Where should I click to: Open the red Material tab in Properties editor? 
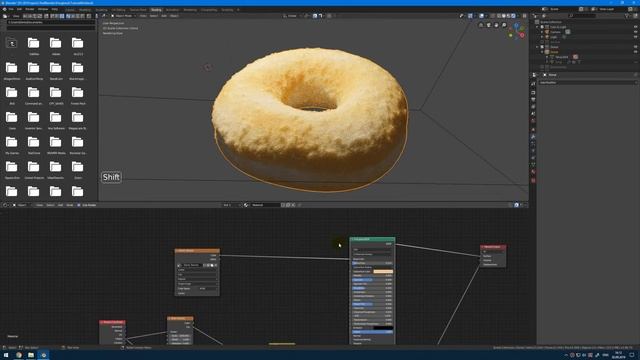(533, 172)
